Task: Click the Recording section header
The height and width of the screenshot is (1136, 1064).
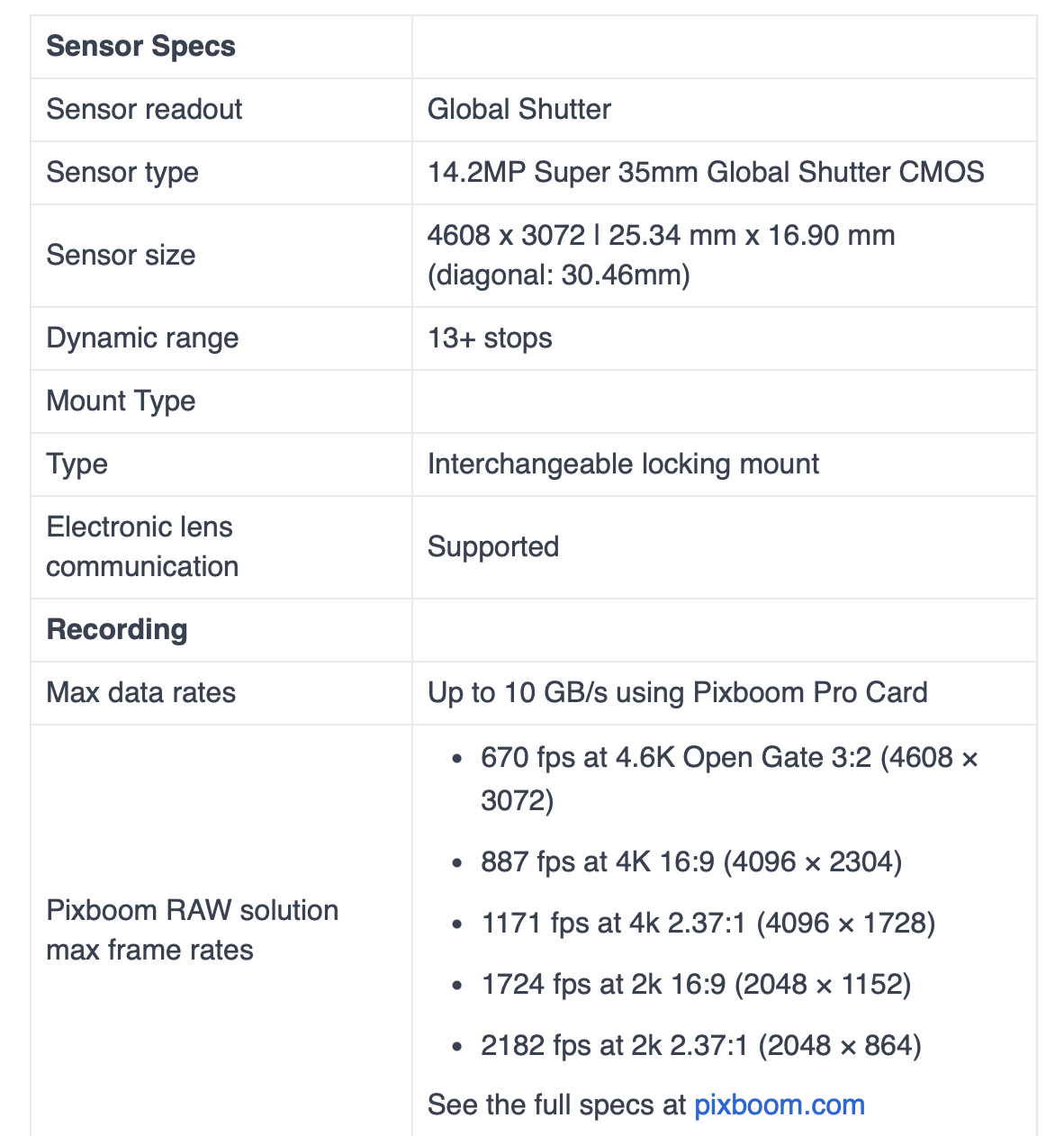Action: (117, 630)
